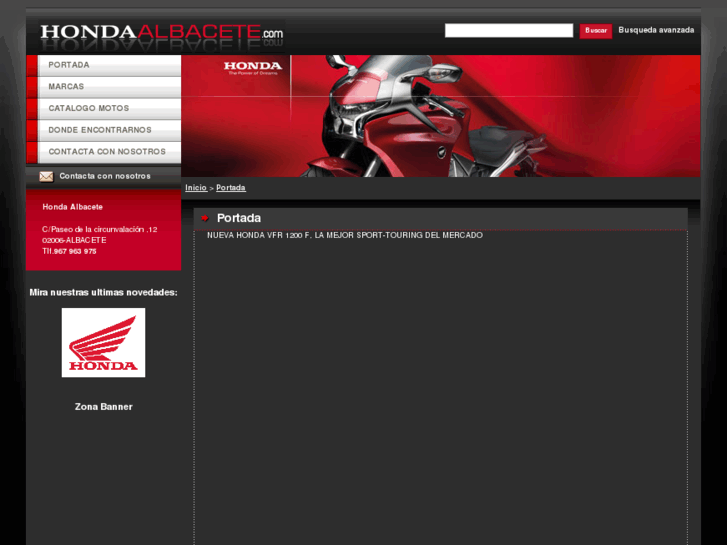Click the NUEVA HONDA VFR 1200 F text
The width and height of the screenshot is (727, 545).
tap(345, 235)
